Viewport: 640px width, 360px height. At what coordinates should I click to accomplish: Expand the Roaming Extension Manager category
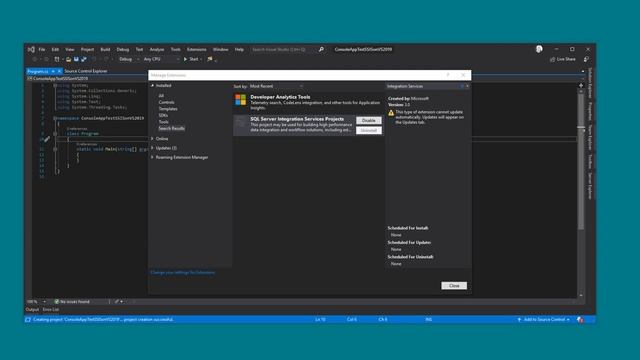[153, 157]
